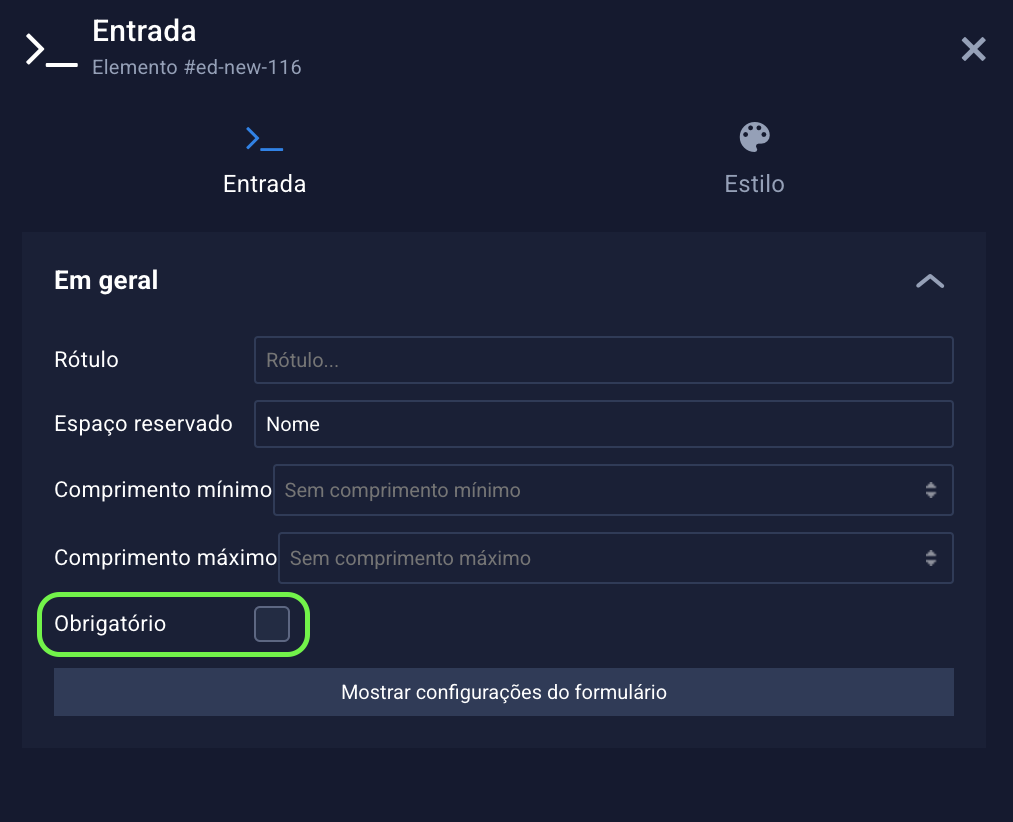Click the Em geral section heading

click(x=106, y=280)
